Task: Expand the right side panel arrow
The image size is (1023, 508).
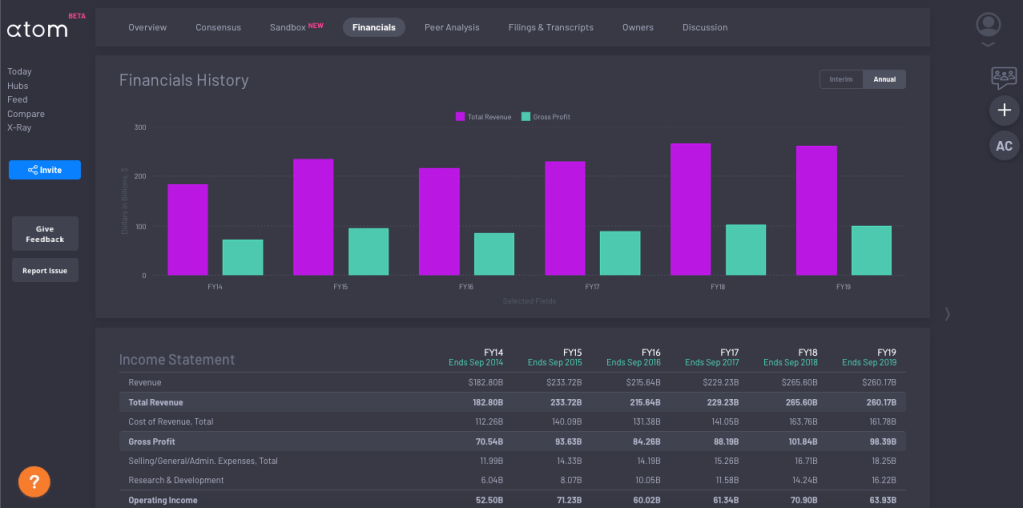Action: tap(947, 314)
